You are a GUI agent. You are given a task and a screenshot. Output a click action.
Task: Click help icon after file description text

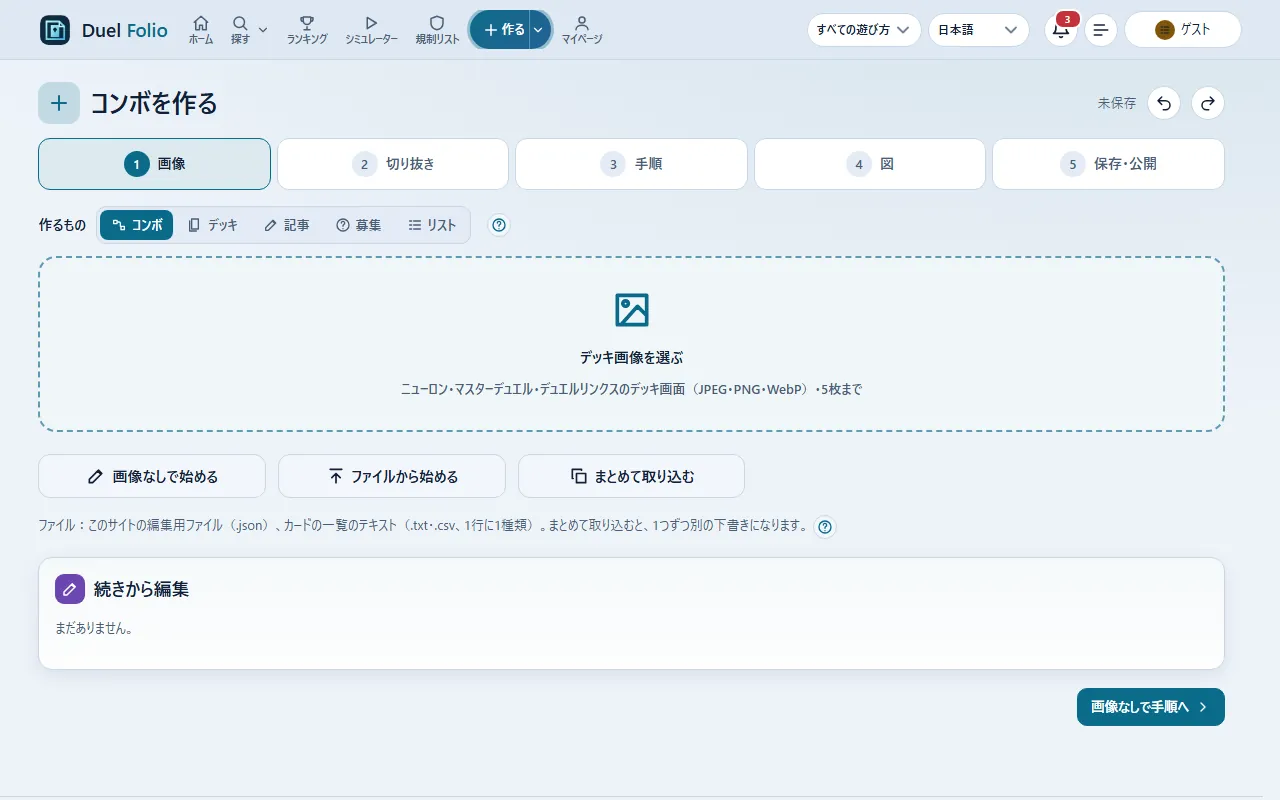pos(824,526)
